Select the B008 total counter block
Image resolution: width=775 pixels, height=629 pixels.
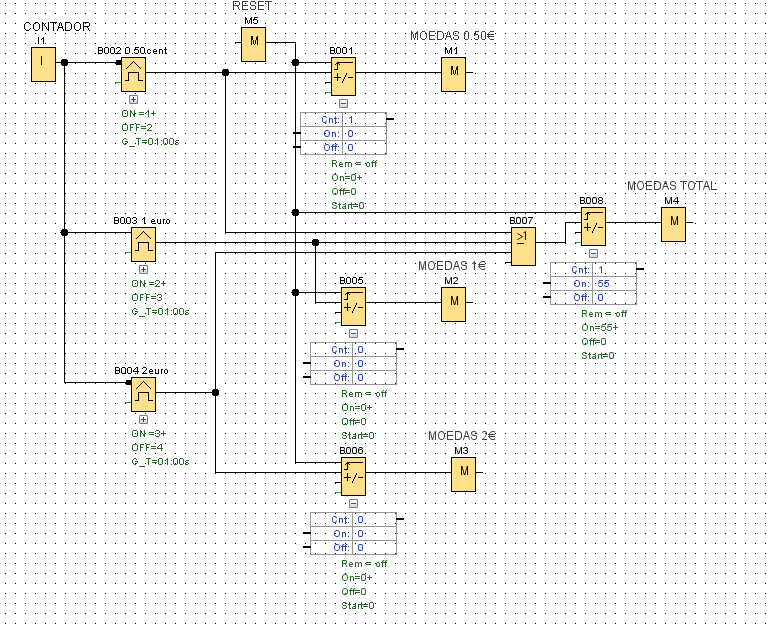pos(594,227)
